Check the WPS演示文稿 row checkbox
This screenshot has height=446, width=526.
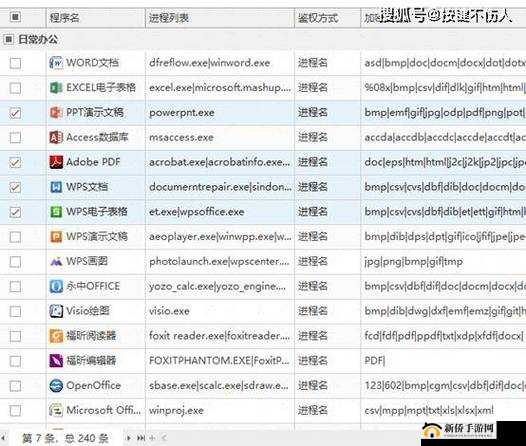tap(15, 237)
